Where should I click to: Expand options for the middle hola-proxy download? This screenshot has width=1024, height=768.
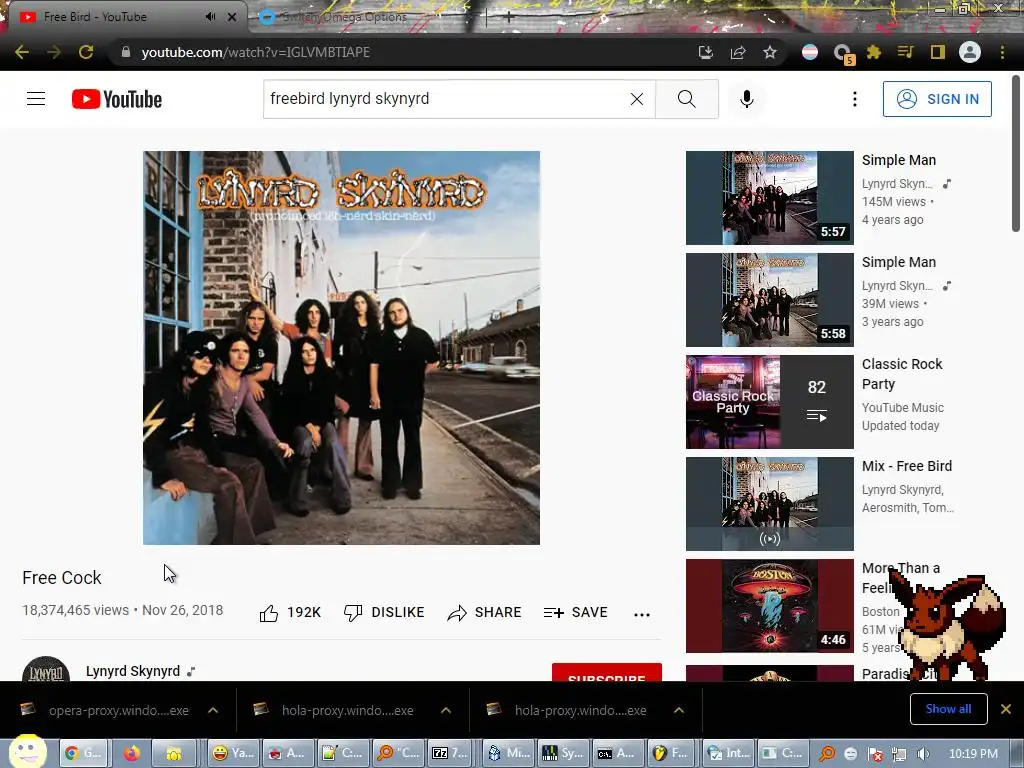[445, 710]
